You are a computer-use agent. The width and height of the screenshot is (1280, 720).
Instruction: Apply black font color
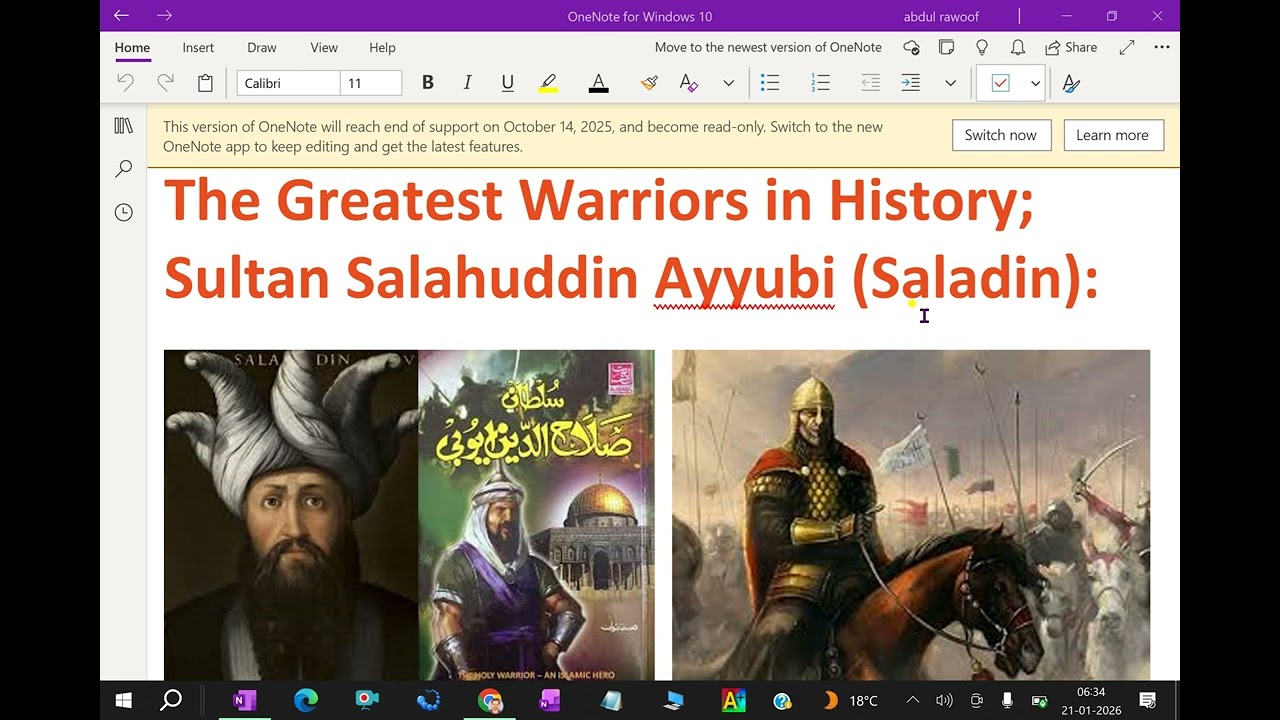point(598,83)
